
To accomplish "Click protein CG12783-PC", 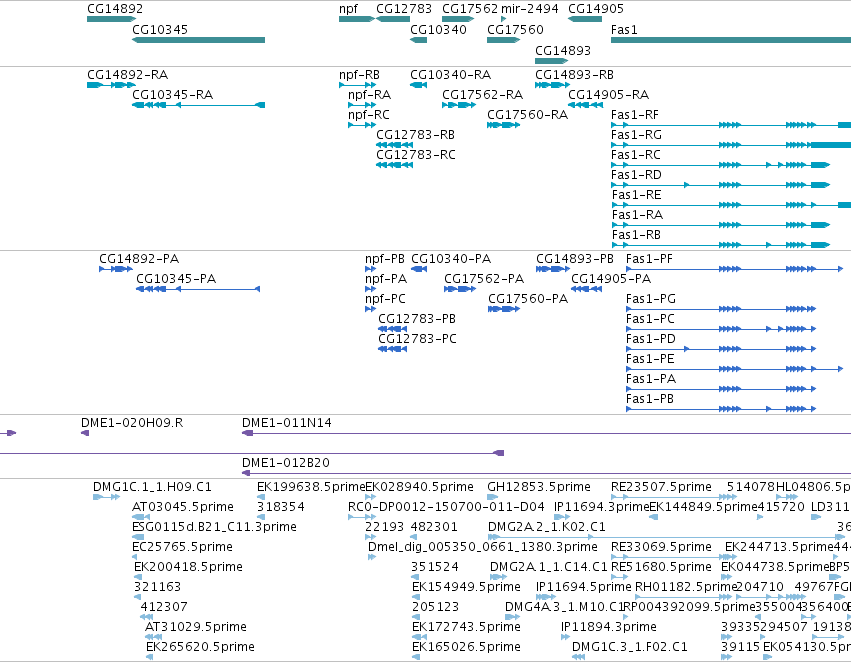I will [x=417, y=339].
